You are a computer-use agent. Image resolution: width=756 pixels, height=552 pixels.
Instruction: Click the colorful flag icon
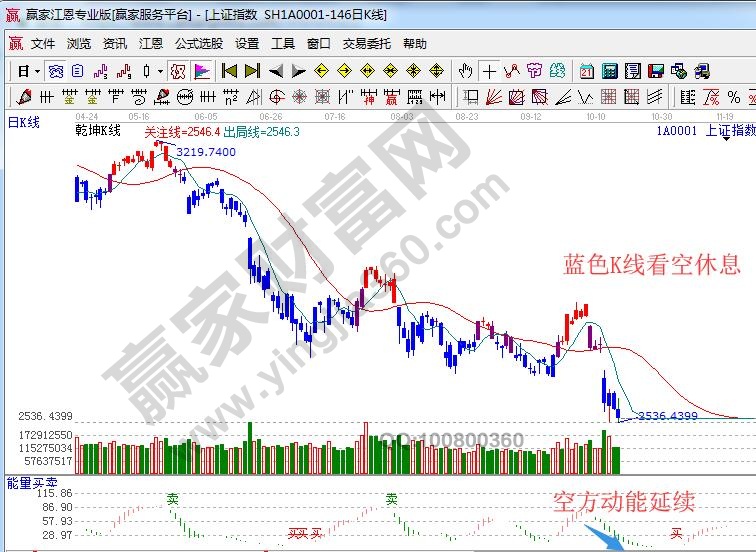[201, 71]
